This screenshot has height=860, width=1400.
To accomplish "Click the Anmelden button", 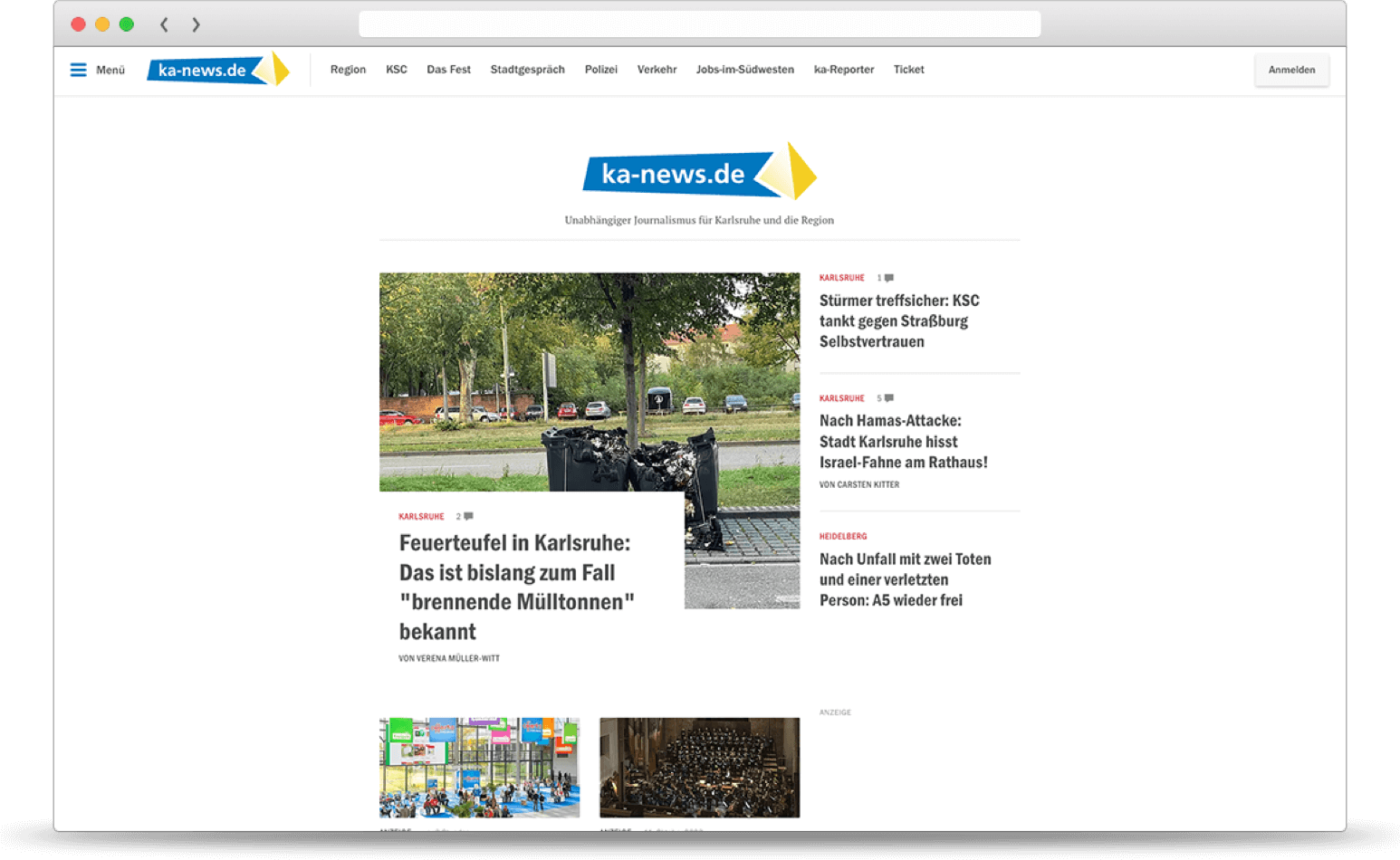I will point(1291,70).
